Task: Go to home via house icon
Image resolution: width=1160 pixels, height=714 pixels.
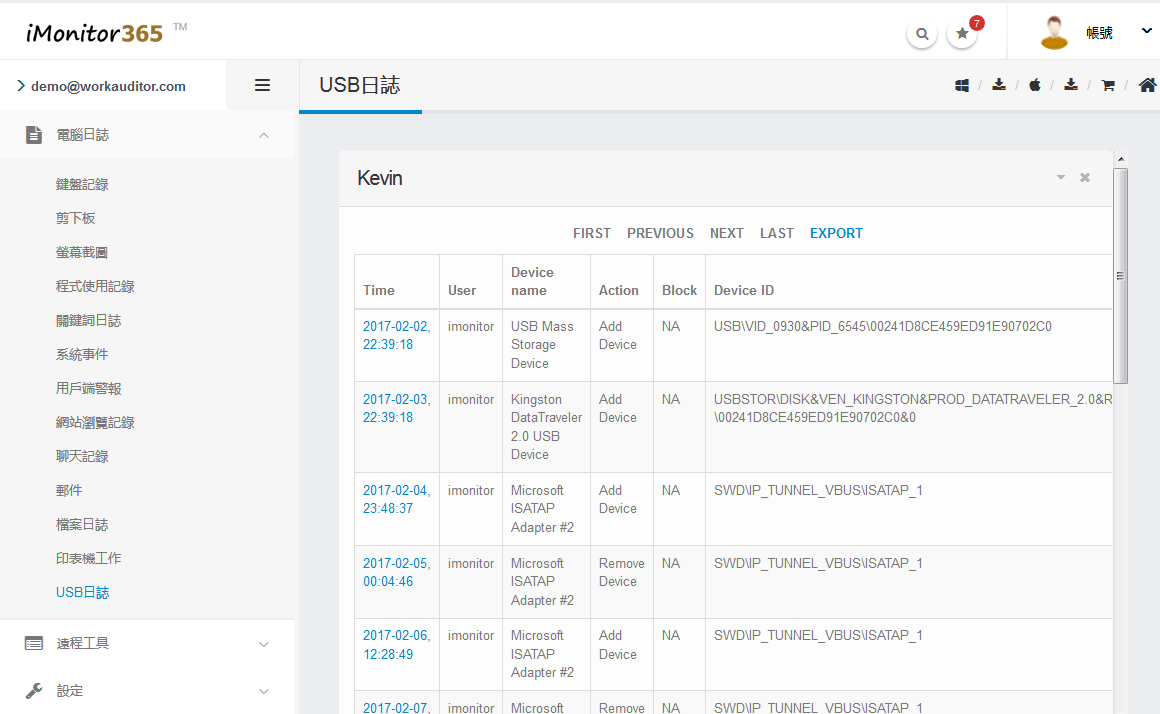Action: point(1147,86)
